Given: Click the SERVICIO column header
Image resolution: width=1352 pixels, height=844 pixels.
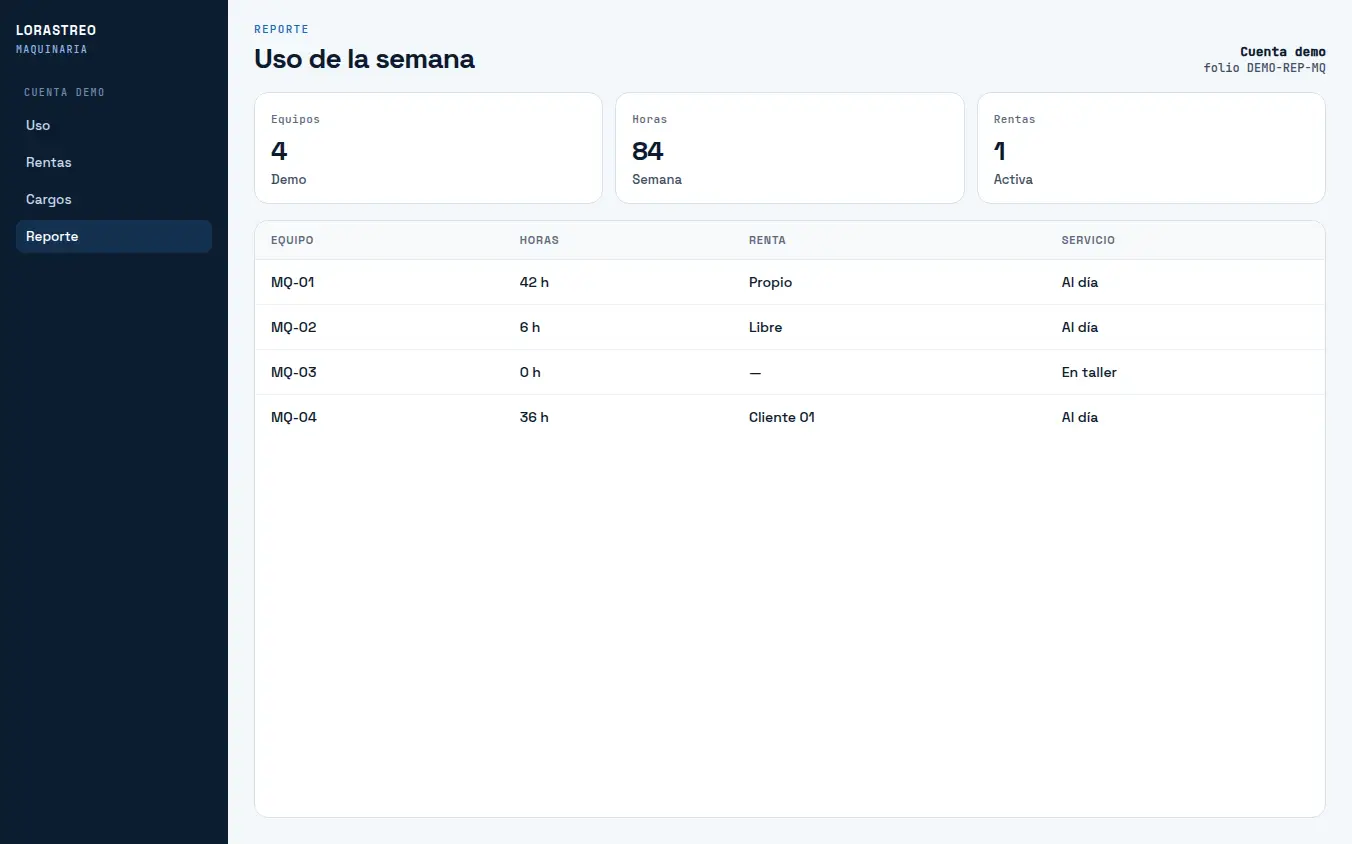Looking at the screenshot, I should [1088, 240].
